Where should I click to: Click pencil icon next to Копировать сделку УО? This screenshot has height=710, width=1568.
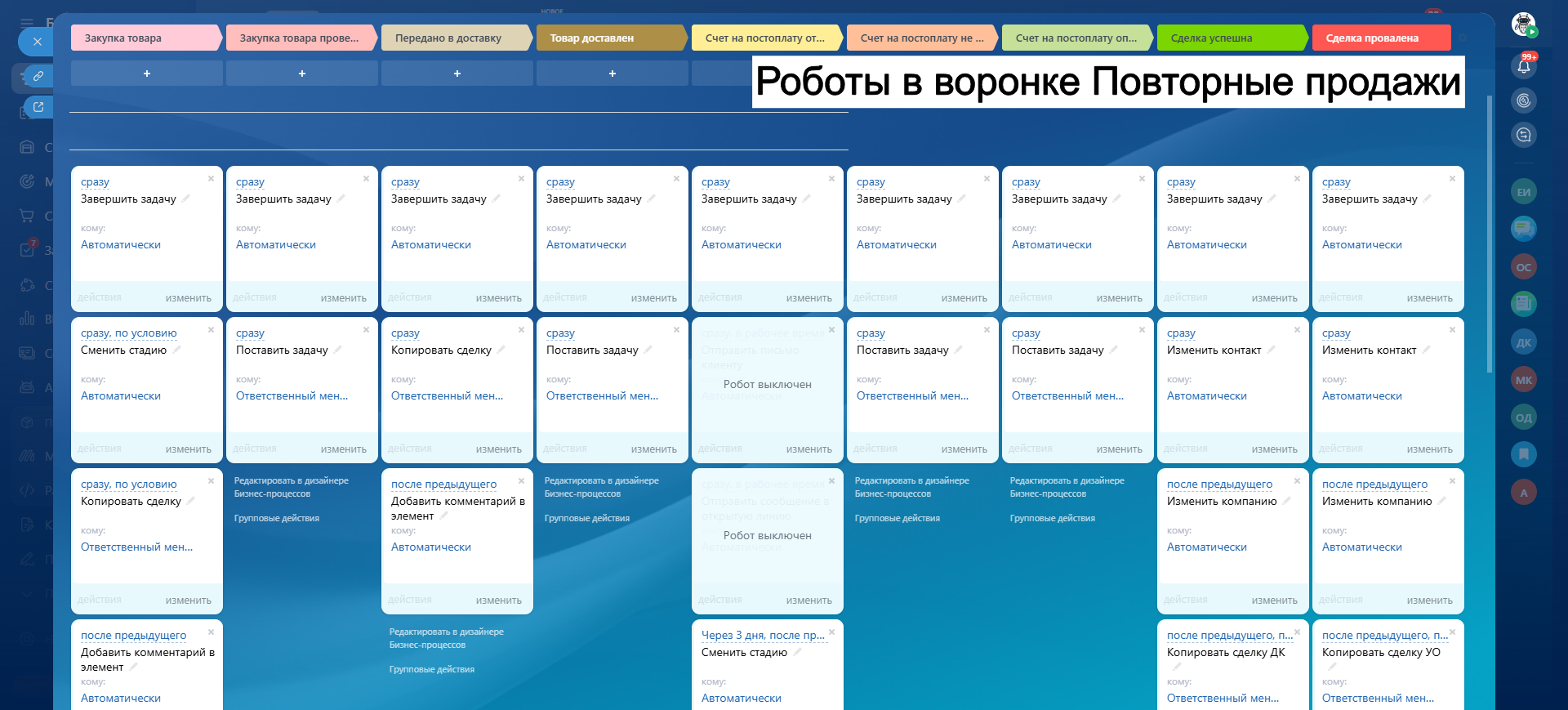click(1333, 667)
